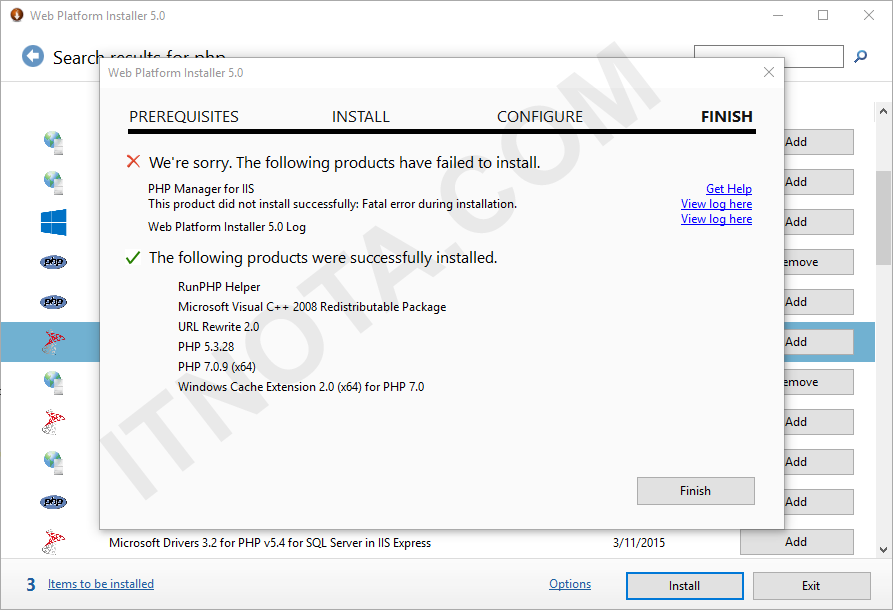Viewport: 893px width, 610px height.
Task: Switch to the PREREQUISITES step
Action: [x=184, y=116]
